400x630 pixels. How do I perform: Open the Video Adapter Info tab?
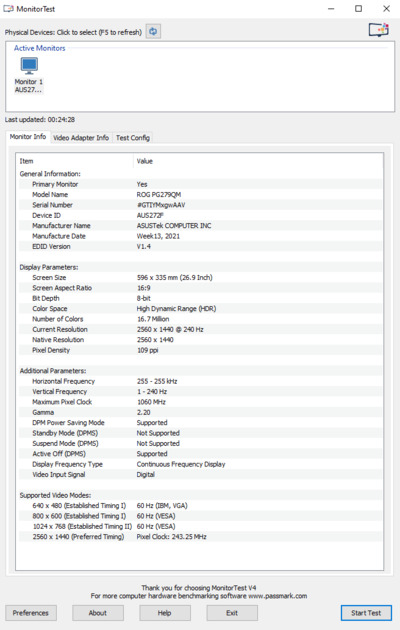coord(81,138)
